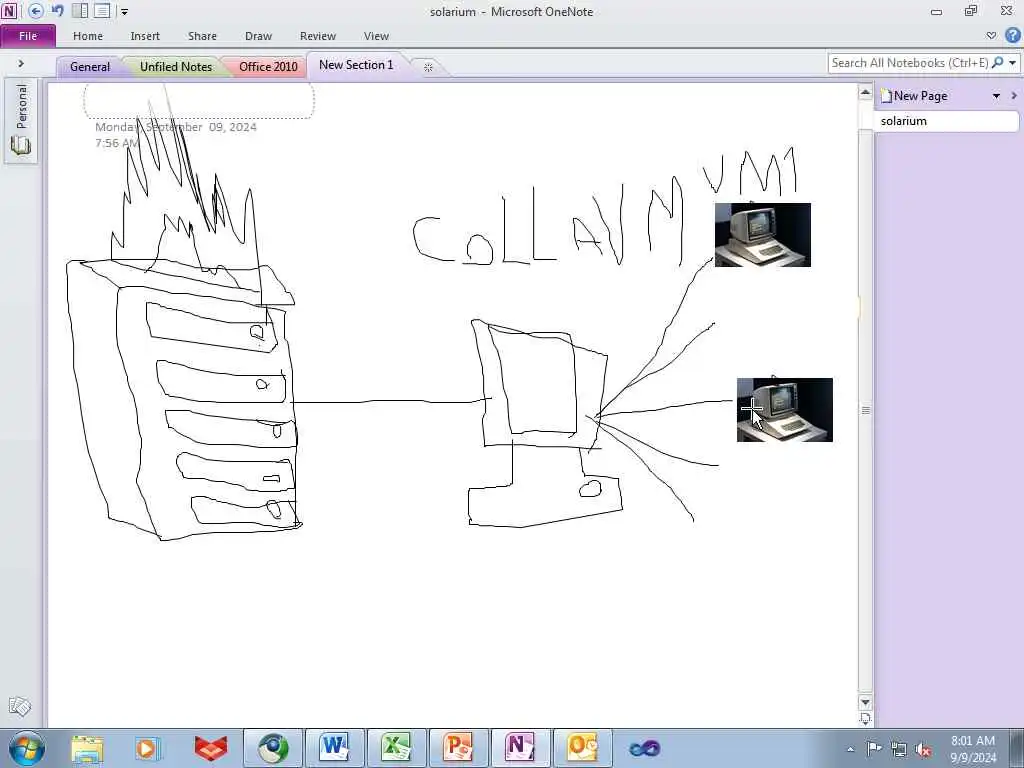Select the upper old computer picture
This screenshot has height=768, width=1024.
763,234
